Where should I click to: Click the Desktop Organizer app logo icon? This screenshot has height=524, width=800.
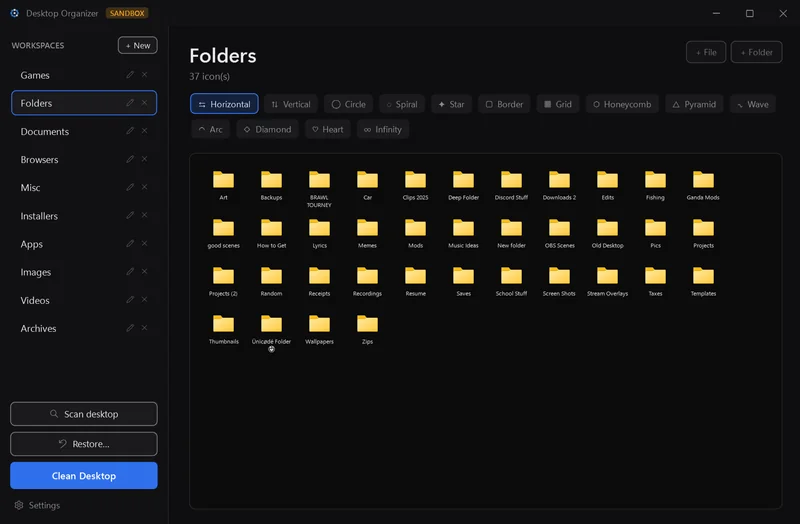(15, 13)
